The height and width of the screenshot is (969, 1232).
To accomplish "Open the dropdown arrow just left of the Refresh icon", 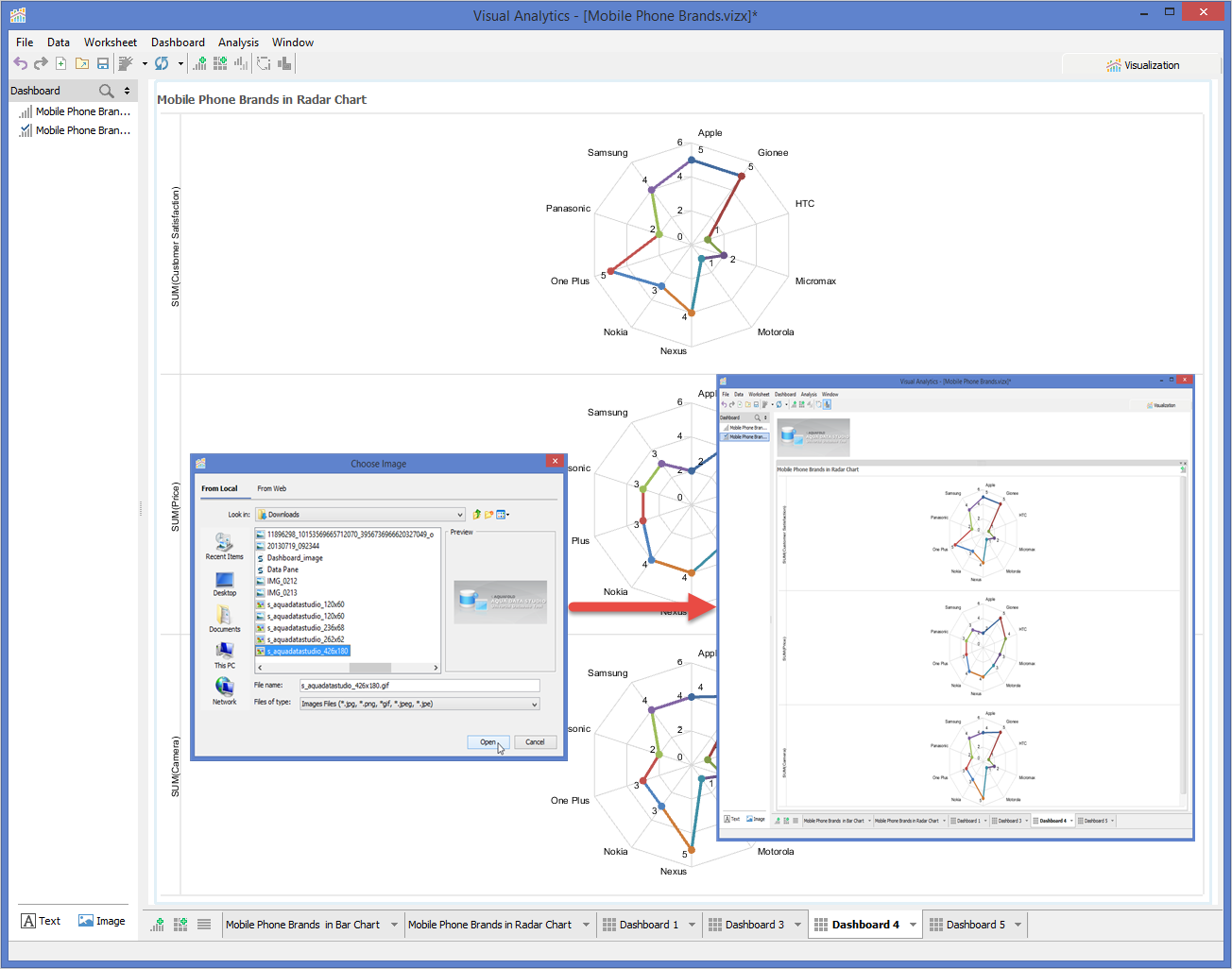I will [145, 64].
